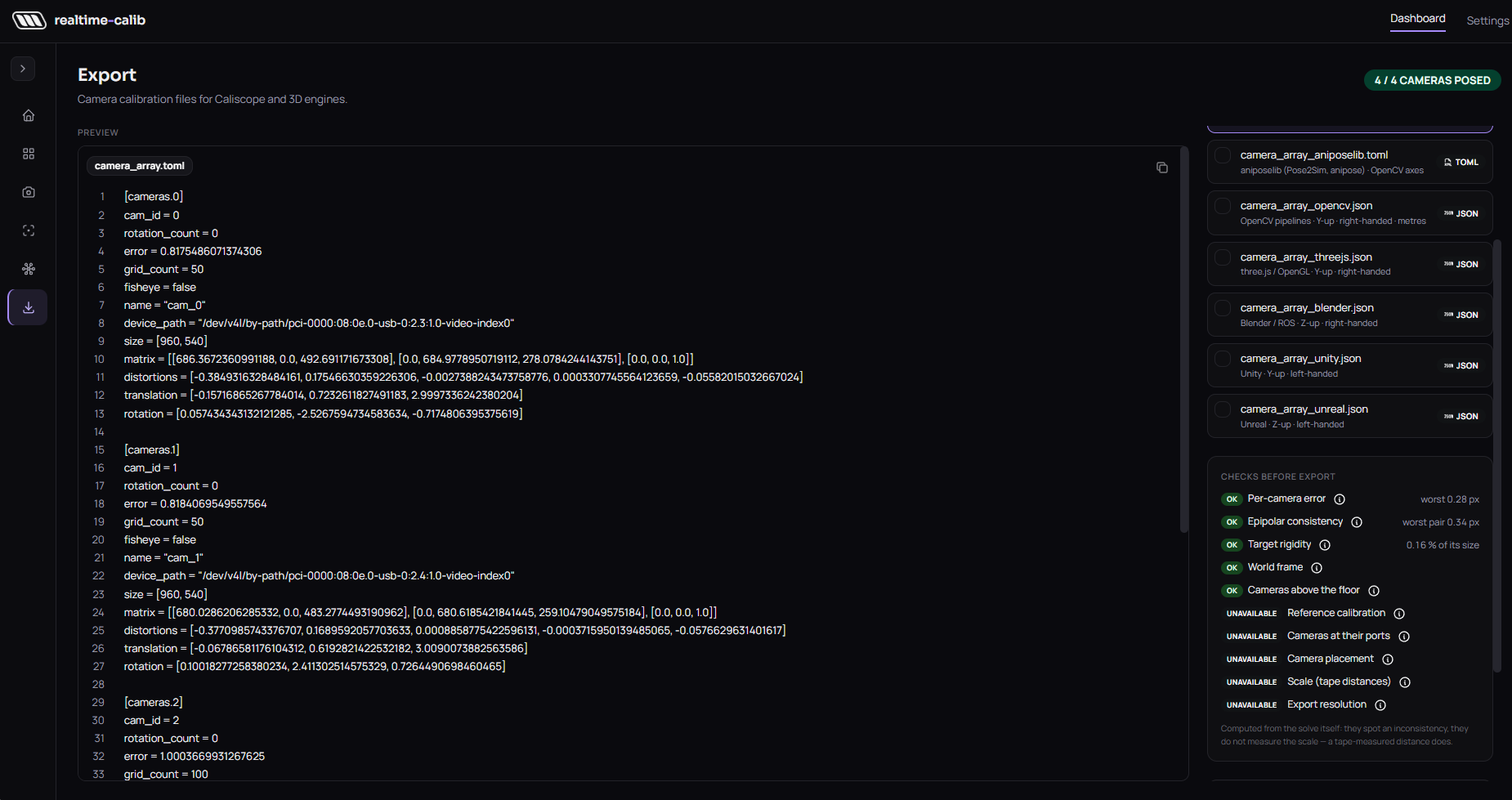Click the "[cameras.0]" line in preview
This screenshot has height=800, width=1512.
click(x=154, y=197)
